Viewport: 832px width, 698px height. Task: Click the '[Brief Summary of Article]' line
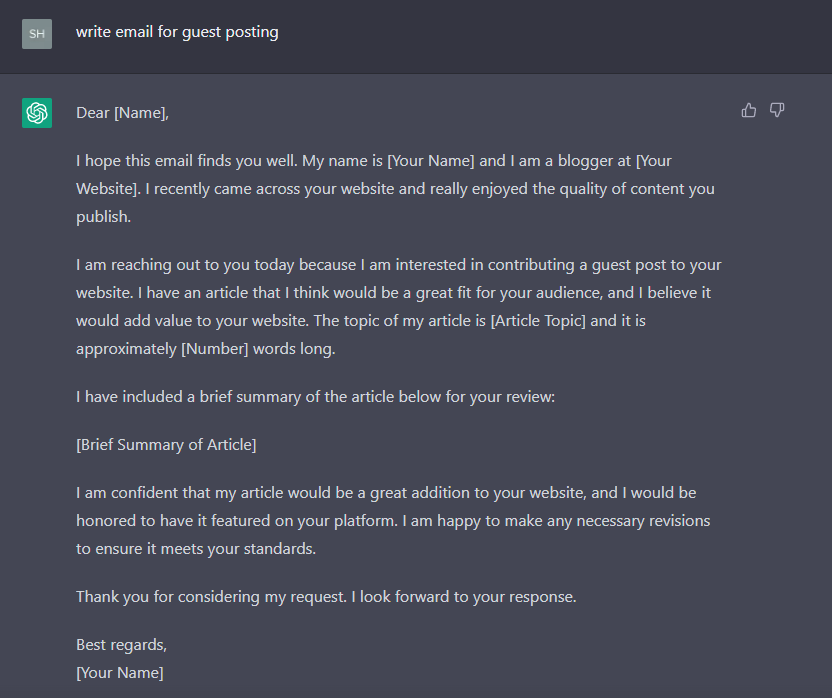coord(166,445)
